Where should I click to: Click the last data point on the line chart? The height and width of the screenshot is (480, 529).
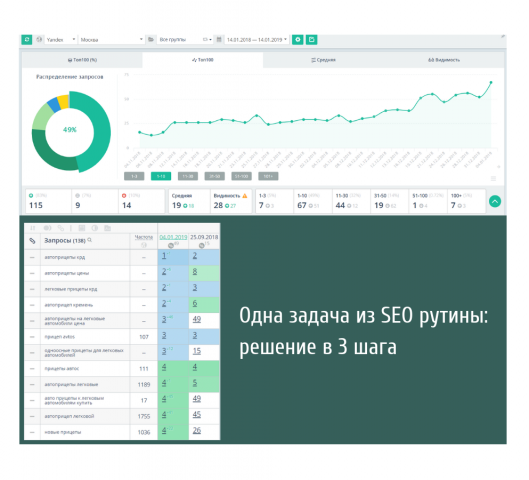(491, 82)
